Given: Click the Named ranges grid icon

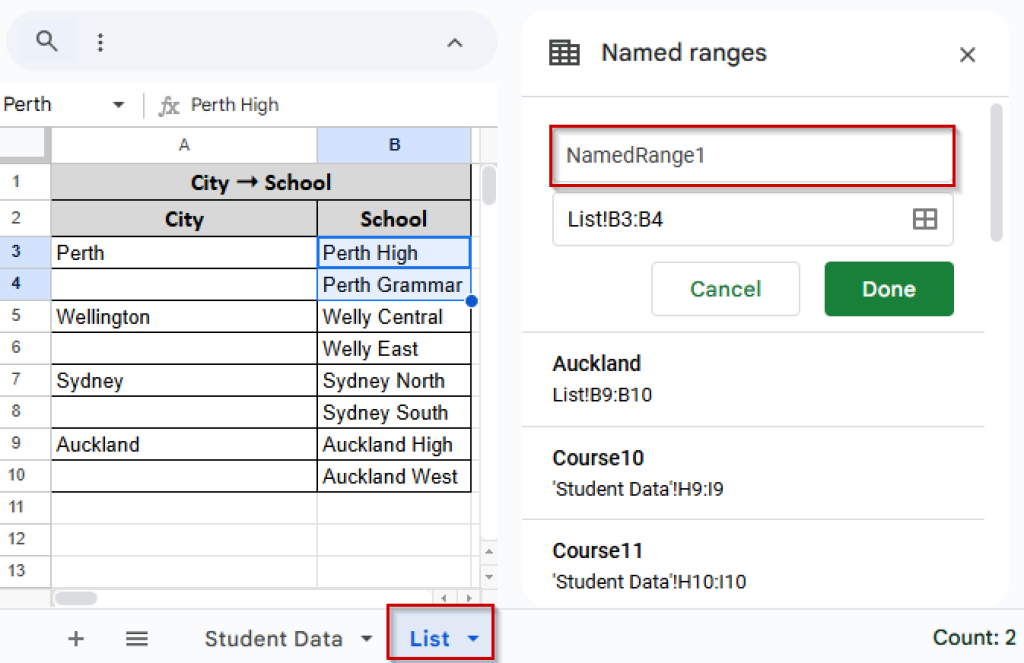Looking at the screenshot, I should coord(563,52).
